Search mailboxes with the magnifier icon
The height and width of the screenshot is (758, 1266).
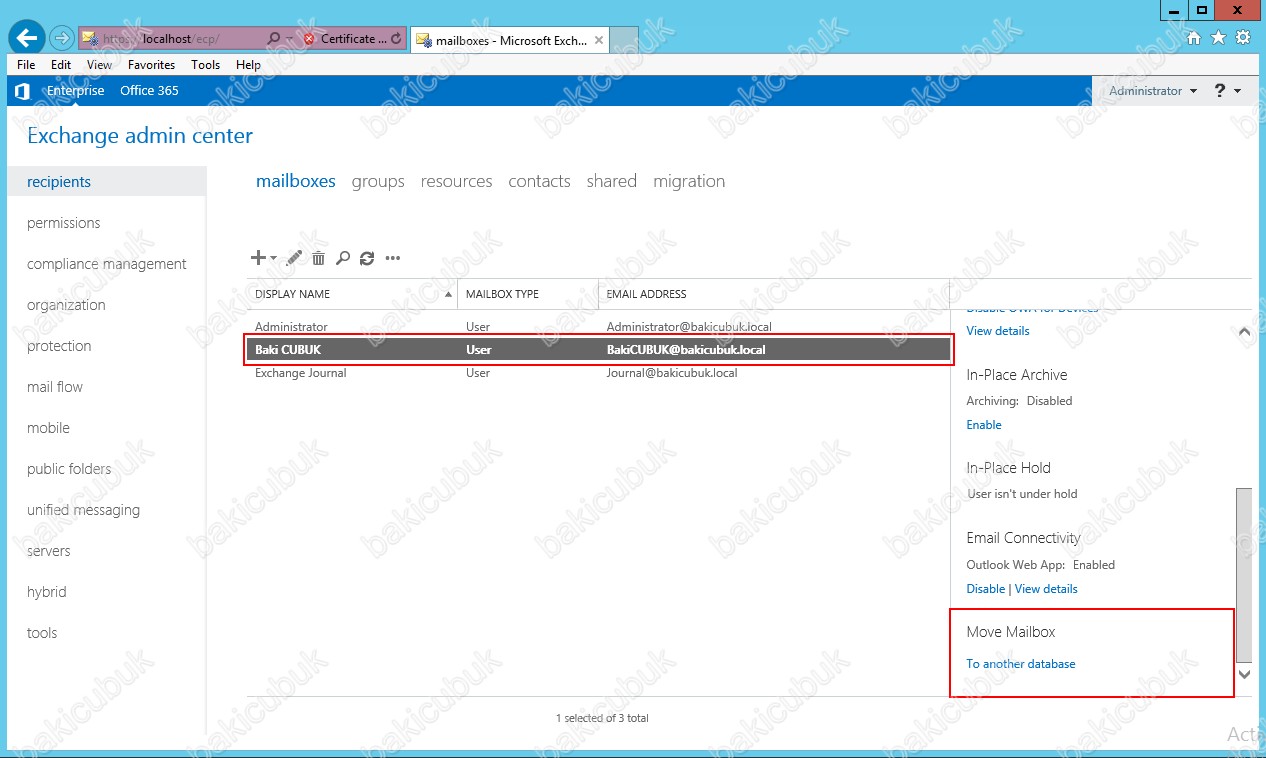pyautogui.click(x=343, y=258)
